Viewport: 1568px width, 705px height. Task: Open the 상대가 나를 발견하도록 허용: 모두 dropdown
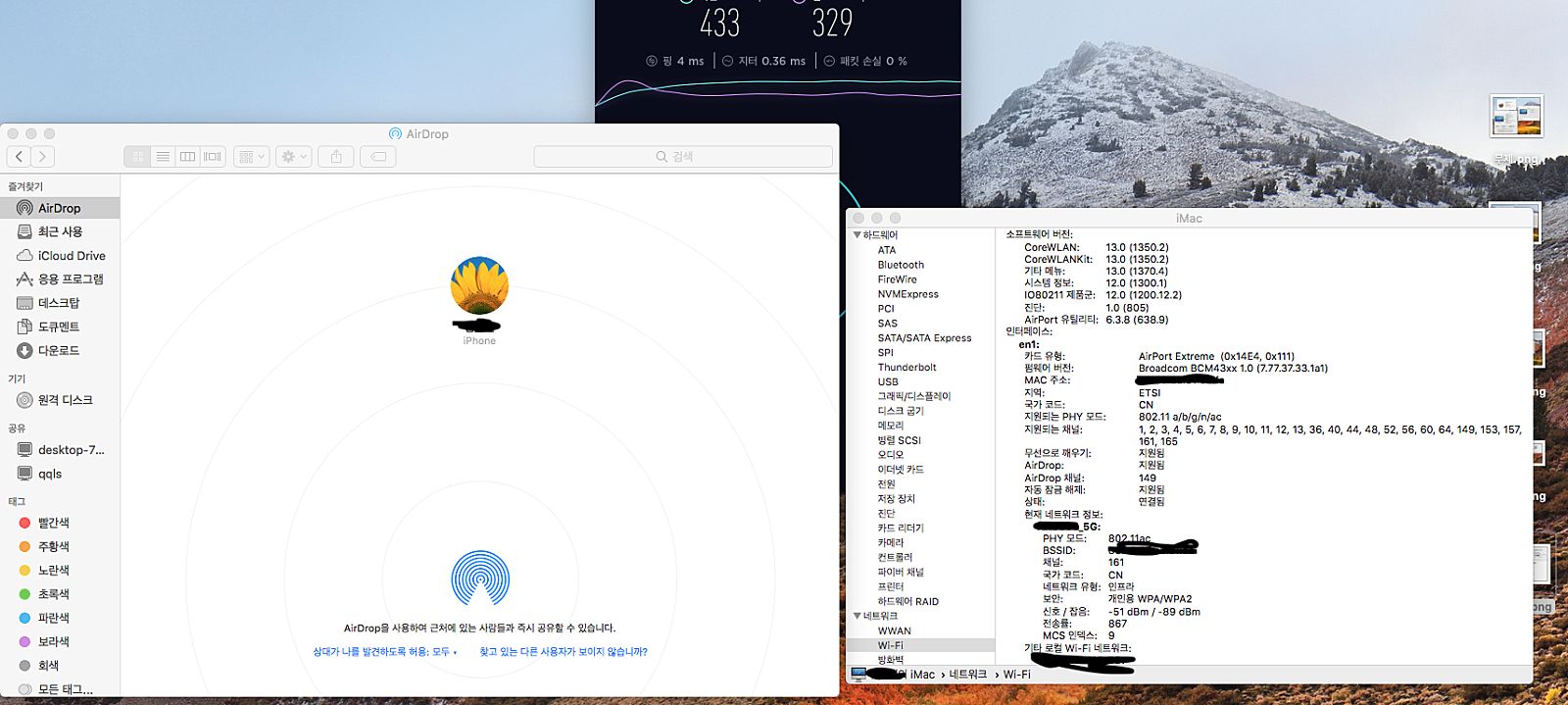[385, 651]
